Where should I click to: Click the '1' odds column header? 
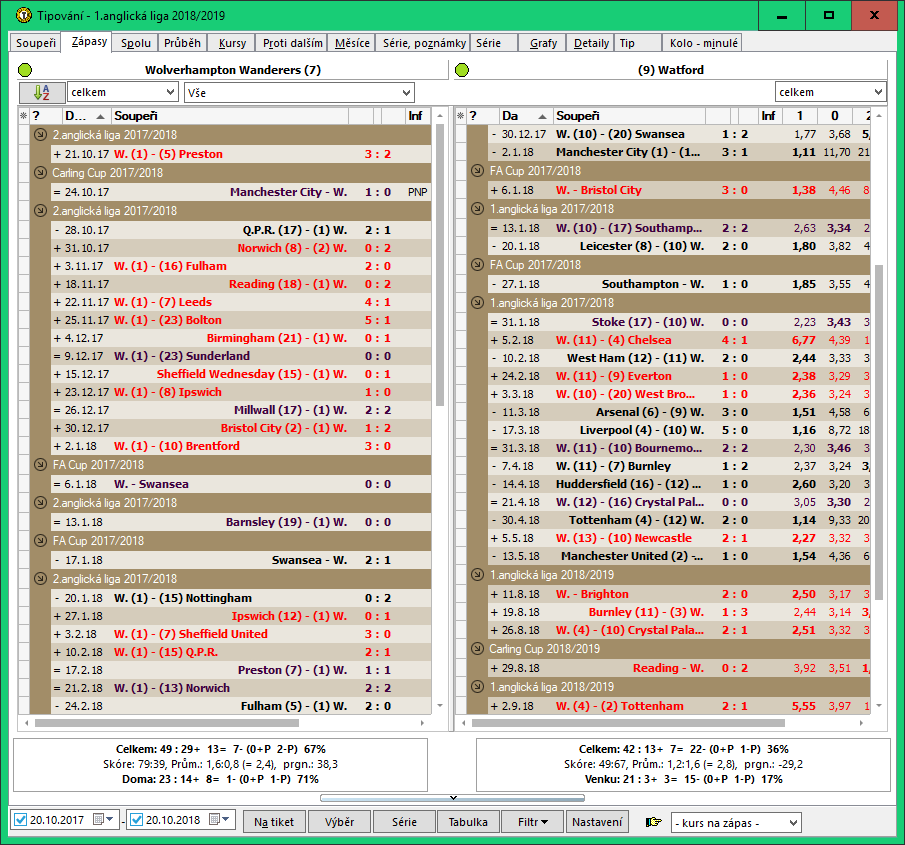point(800,116)
